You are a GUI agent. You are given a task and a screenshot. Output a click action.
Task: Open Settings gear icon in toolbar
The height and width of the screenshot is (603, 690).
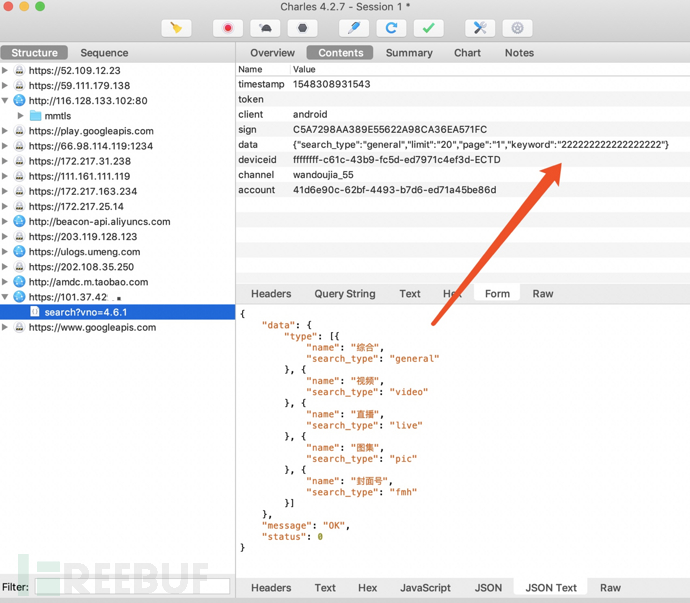pyautogui.click(x=518, y=29)
